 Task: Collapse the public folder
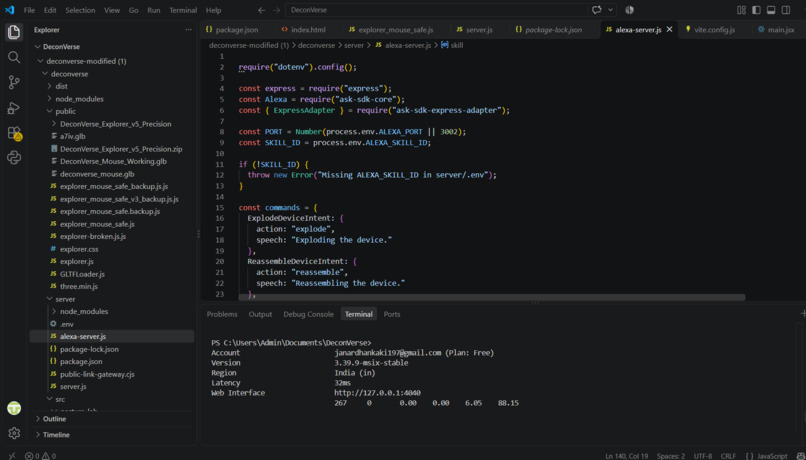[112, 111]
